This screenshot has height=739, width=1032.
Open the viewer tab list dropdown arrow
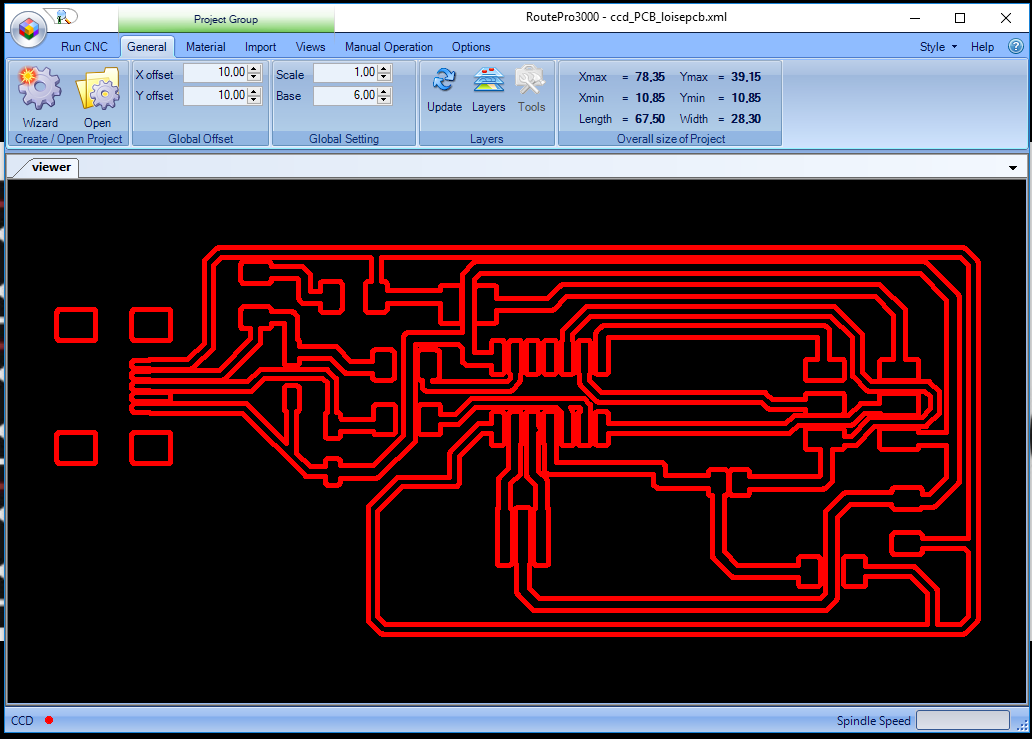pos(1013,168)
